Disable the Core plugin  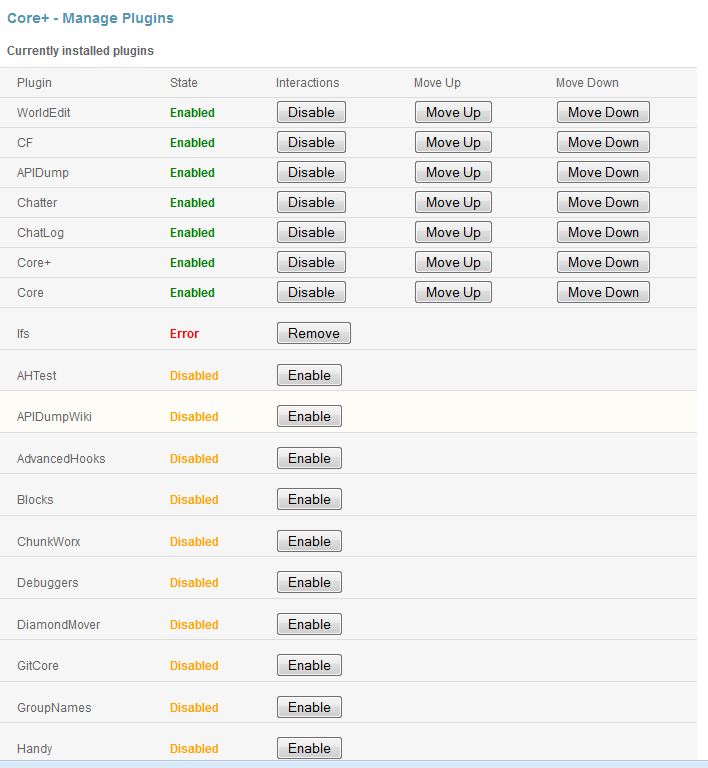pos(311,293)
